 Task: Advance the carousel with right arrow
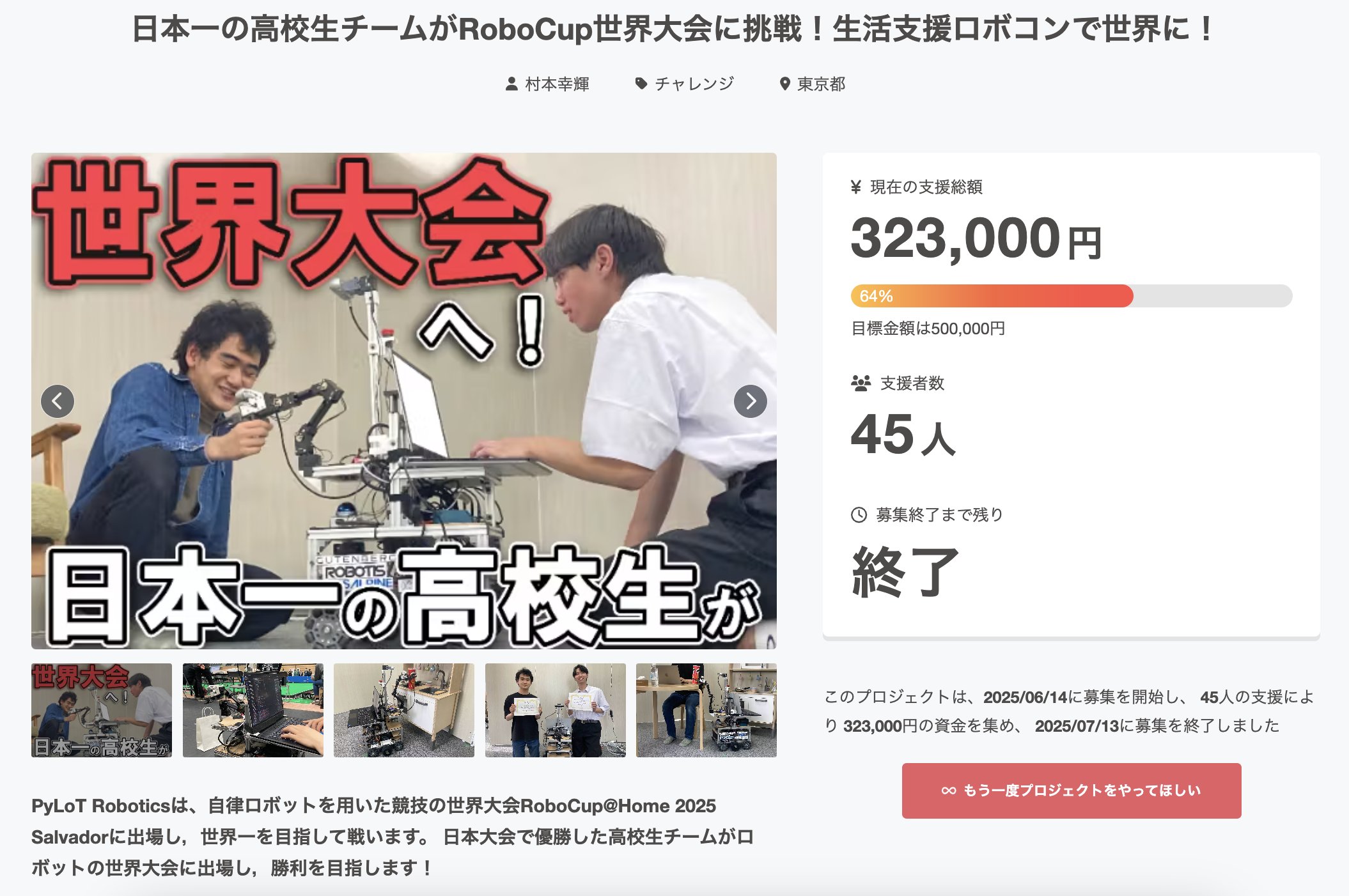751,401
